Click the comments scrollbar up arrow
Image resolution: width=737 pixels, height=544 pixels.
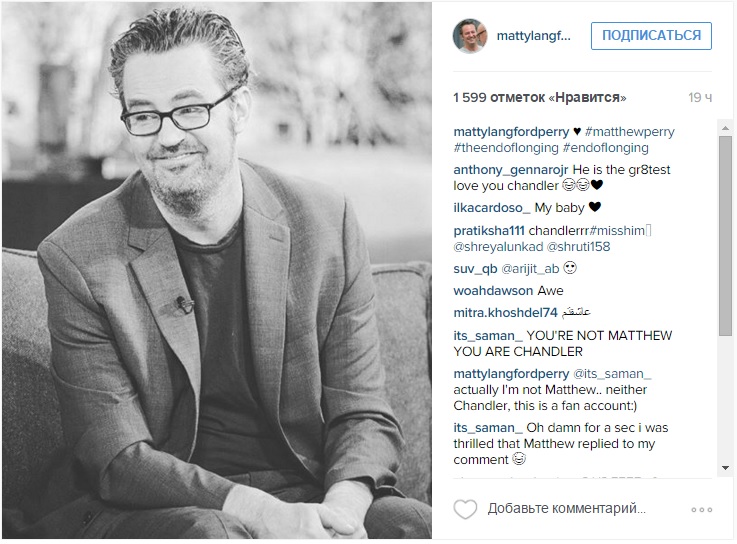[725, 128]
